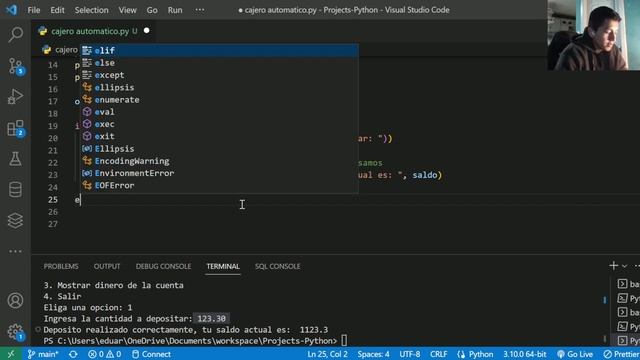Synchronize changes via the sync icon
Screen dimensions: 640x360
click(x=73, y=354)
